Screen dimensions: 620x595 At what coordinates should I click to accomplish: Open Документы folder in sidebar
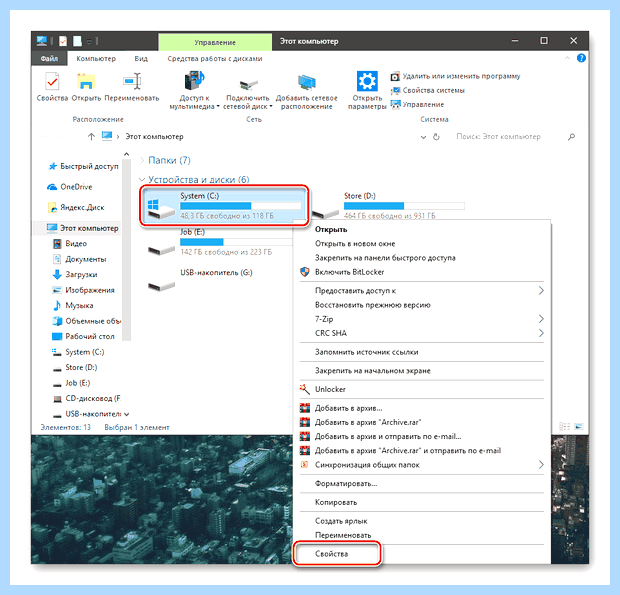(79, 259)
